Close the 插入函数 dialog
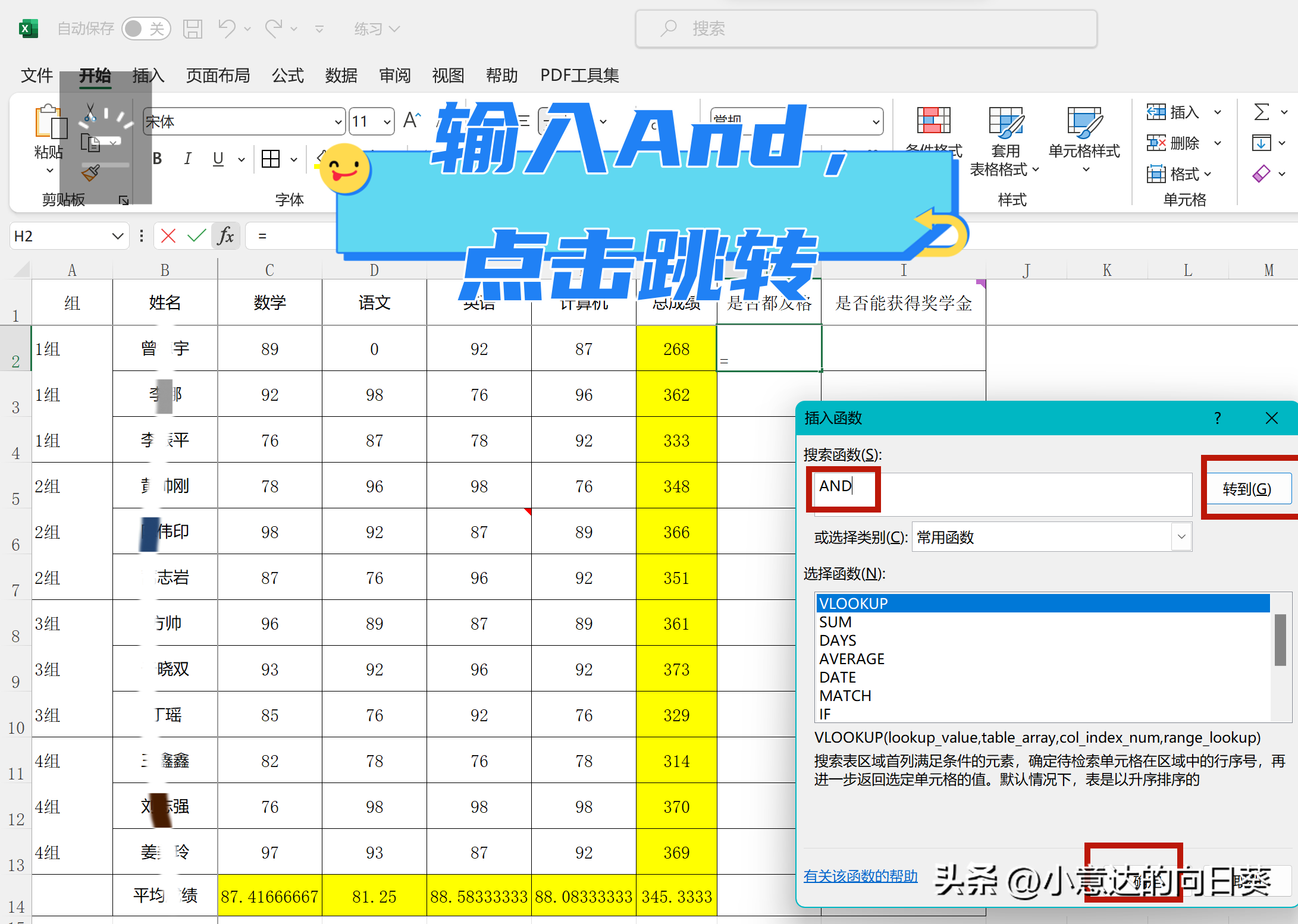The image size is (1298, 924). [x=1271, y=418]
